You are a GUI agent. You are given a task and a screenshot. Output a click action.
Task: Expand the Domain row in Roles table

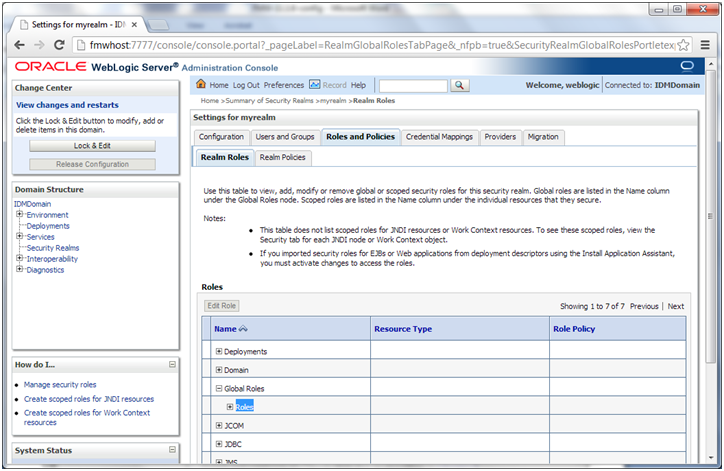[219, 370]
